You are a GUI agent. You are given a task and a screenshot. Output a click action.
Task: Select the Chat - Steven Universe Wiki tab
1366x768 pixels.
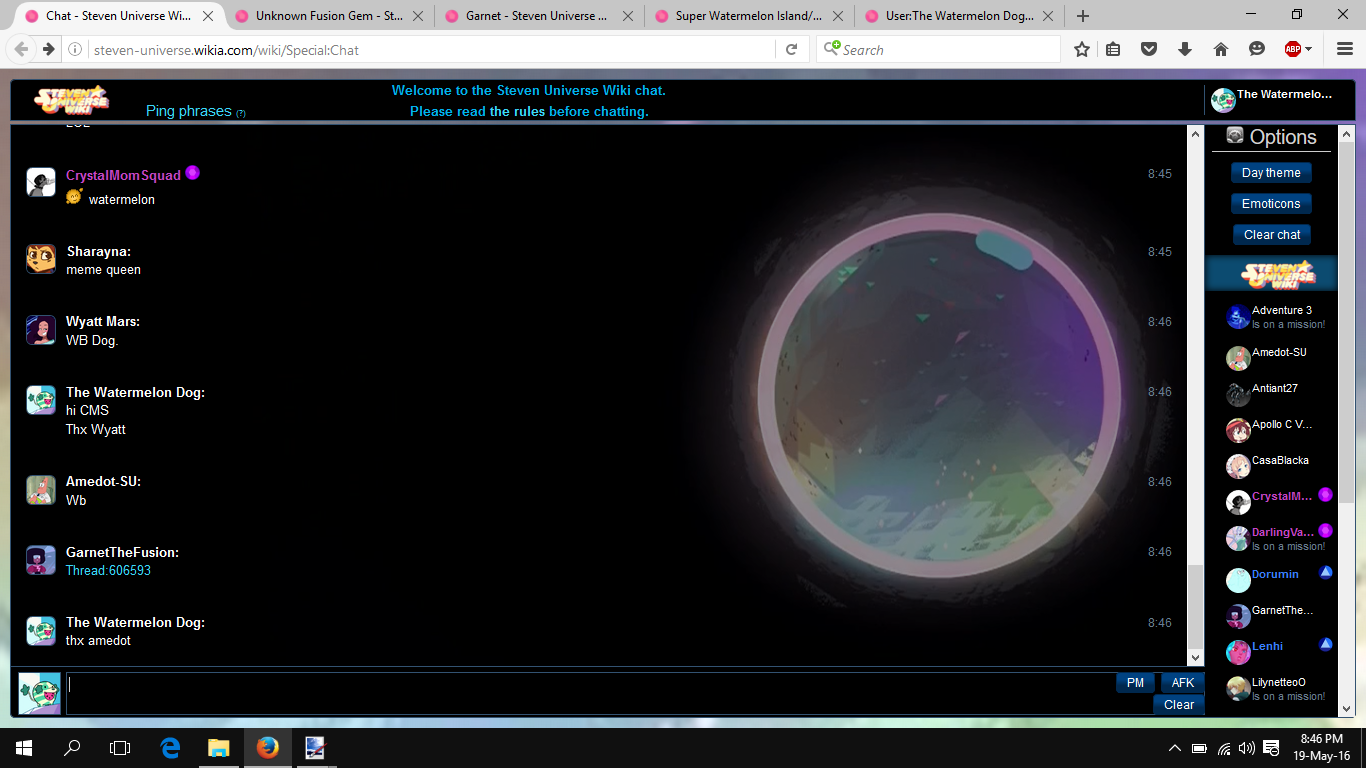(118, 16)
